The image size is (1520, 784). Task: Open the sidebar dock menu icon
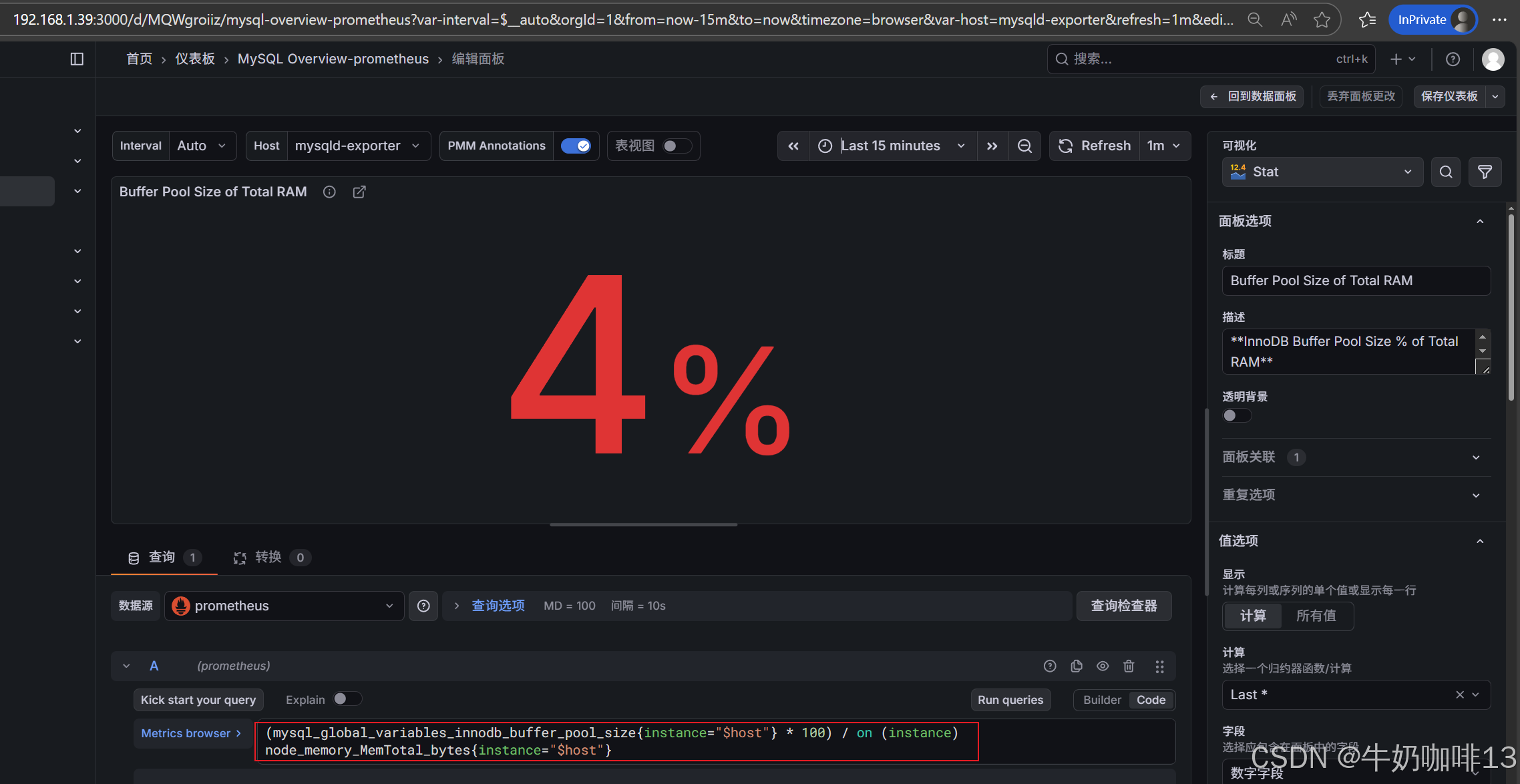[77, 59]
